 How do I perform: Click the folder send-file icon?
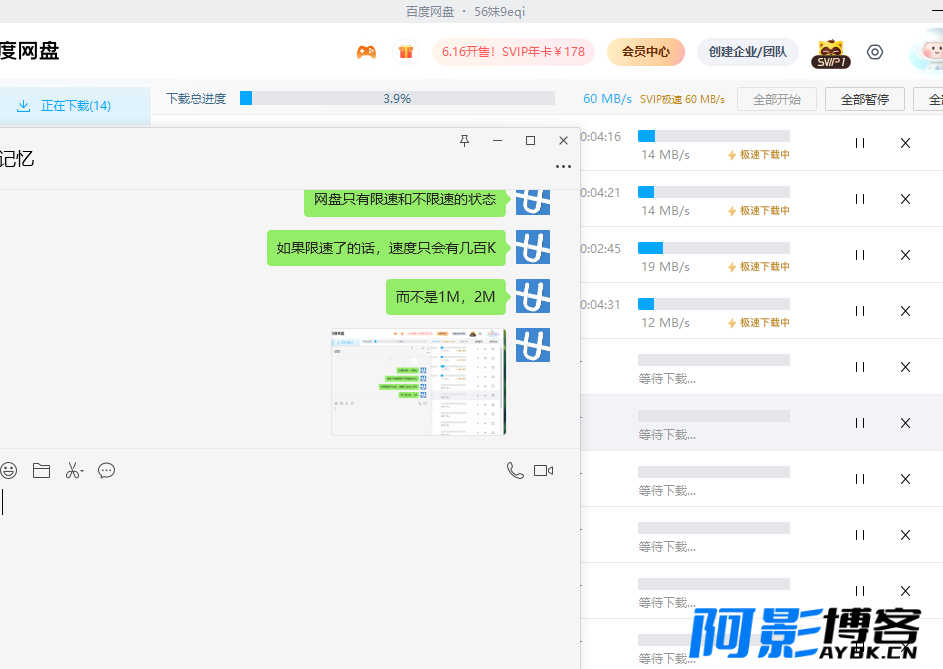tap(41, 470)
